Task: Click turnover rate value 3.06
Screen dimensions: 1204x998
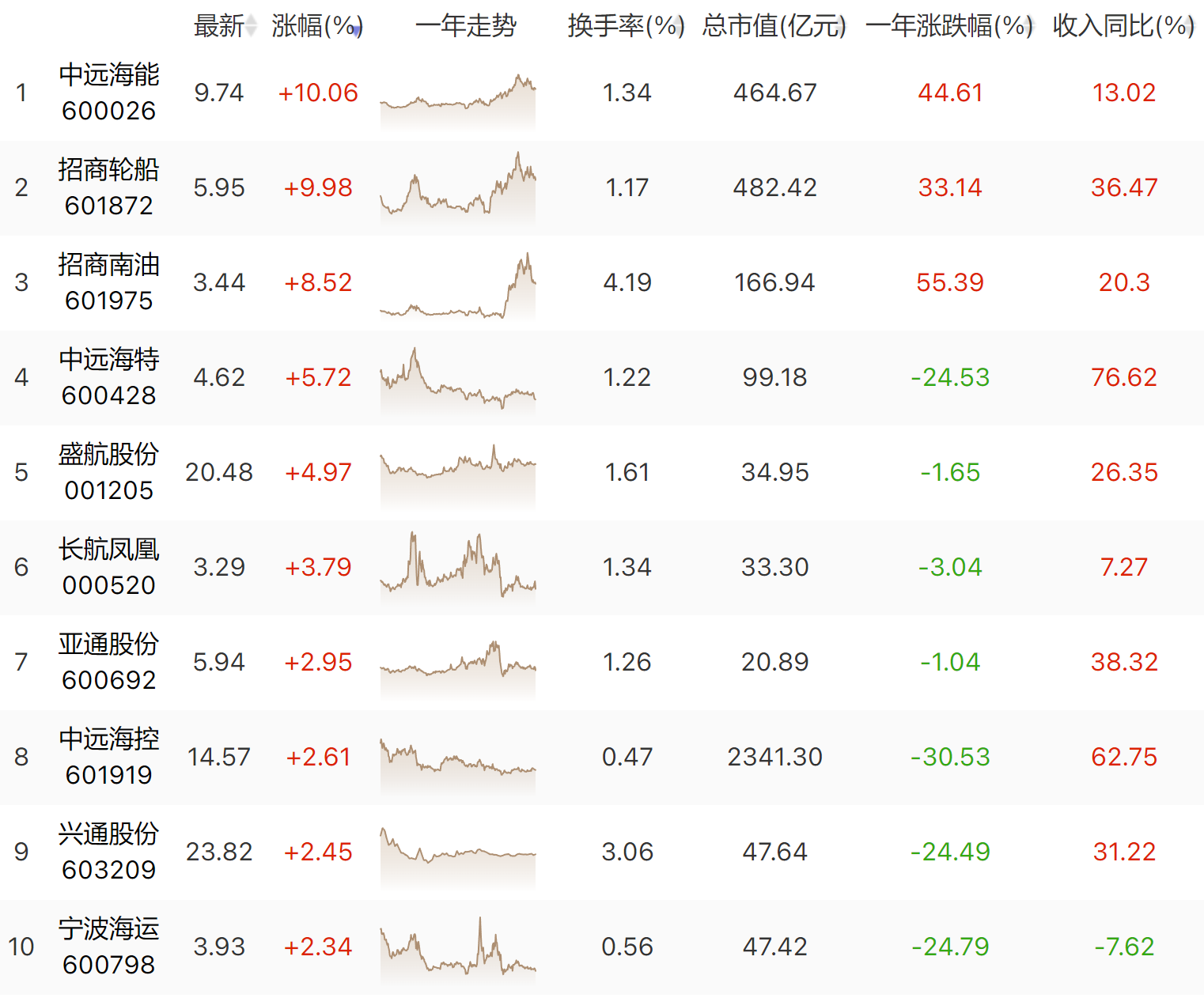Action: [627, 852]
